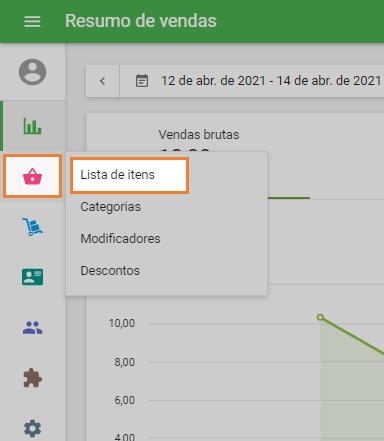384x441 pixels.
Task: Open the Customers people icon
Action: click(x=32, y=328)
